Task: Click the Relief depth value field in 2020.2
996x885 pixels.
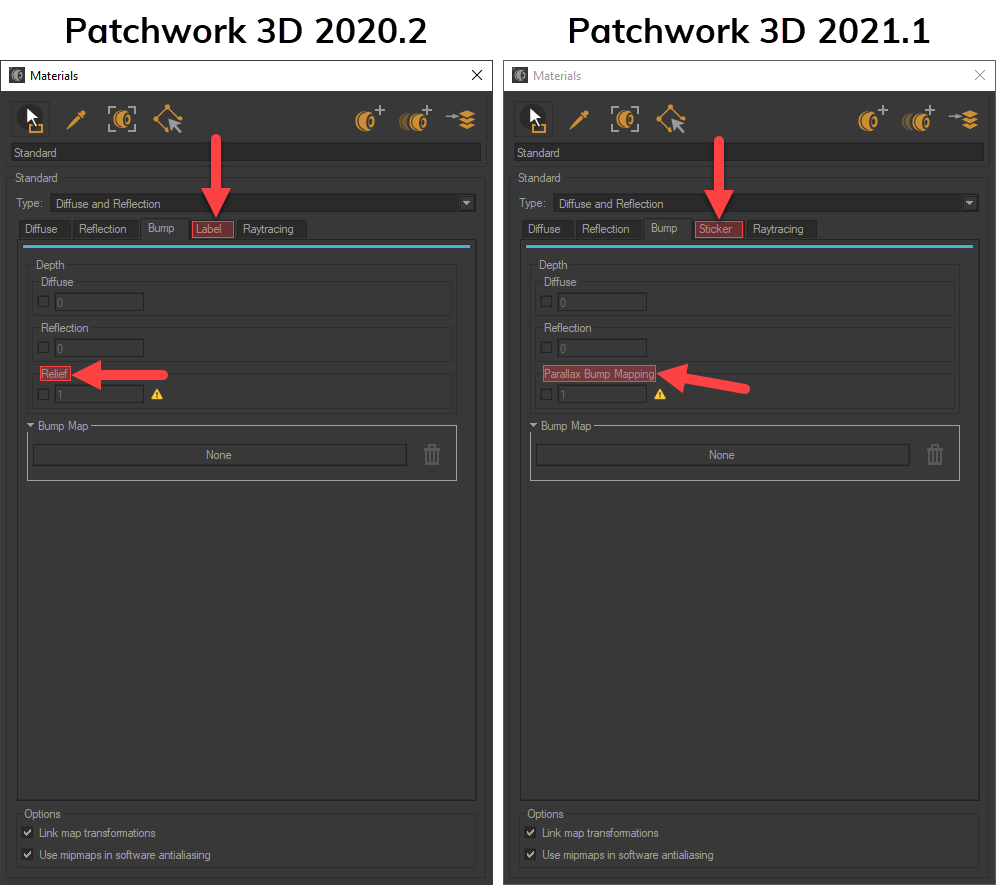Action: (x=99, y=395)
